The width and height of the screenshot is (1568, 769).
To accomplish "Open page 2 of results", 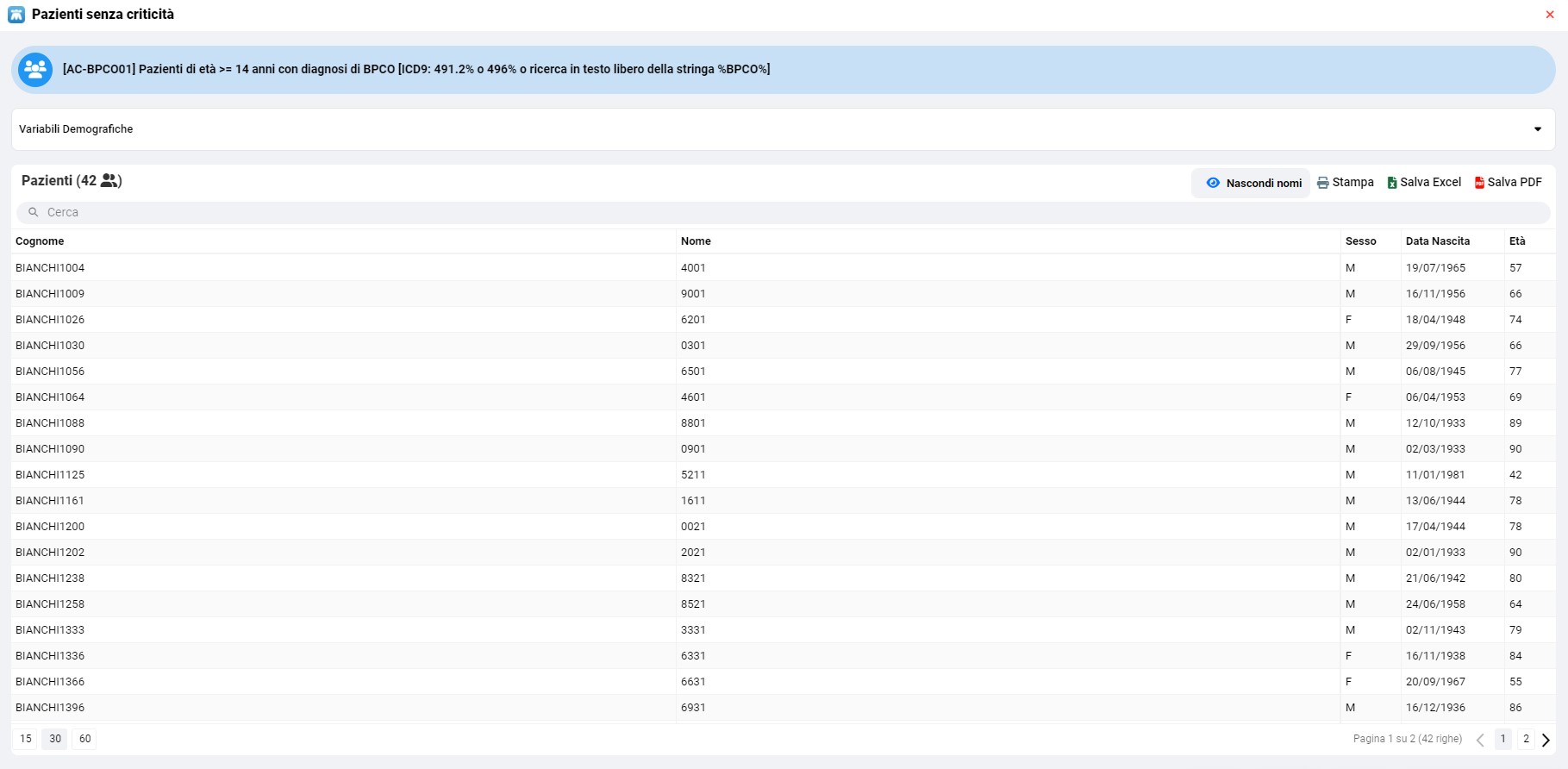I will click(1526, 739).
